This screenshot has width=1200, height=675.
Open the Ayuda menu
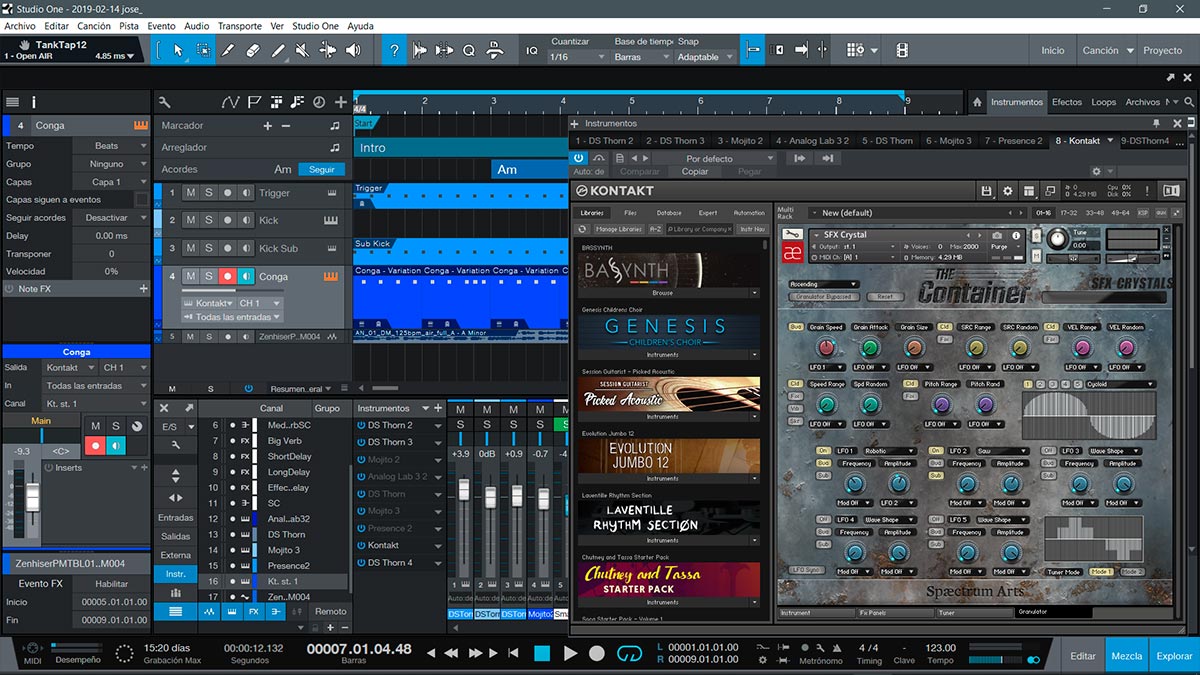click(360, 26)
